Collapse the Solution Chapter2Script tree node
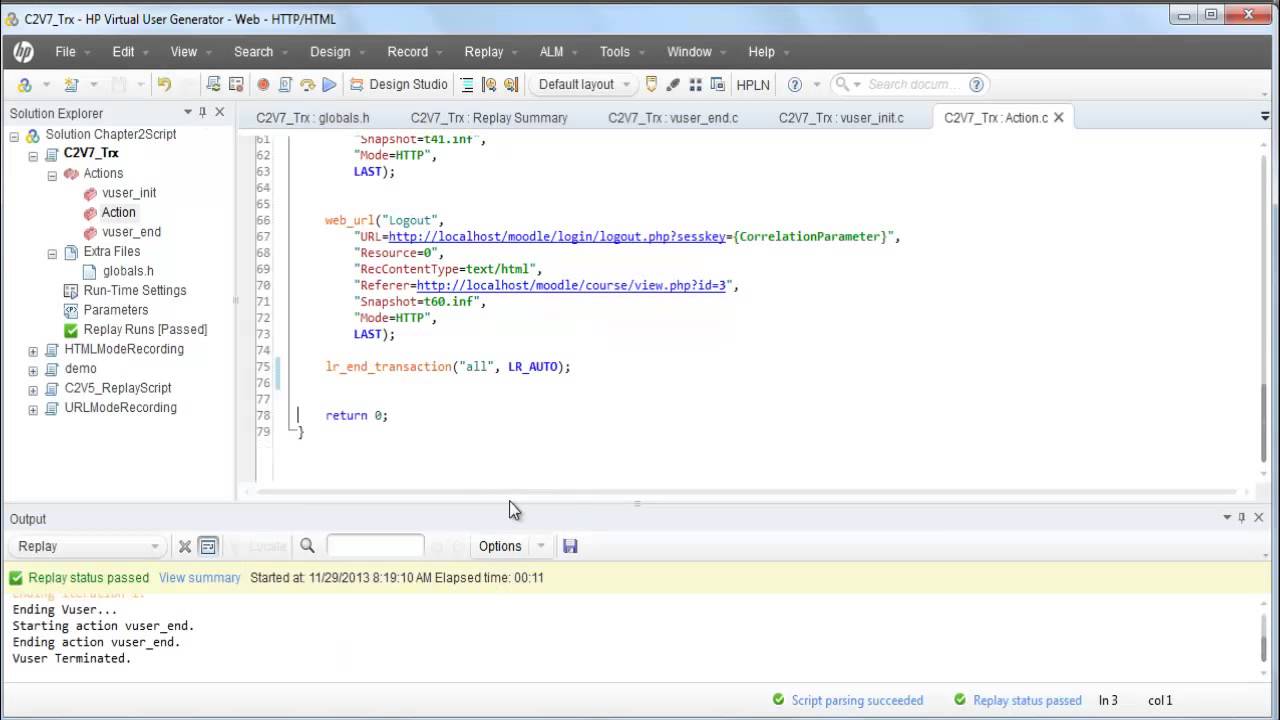Image resolution: width=1280 pixels, height=720 pixels. click(x=14, y=135)
